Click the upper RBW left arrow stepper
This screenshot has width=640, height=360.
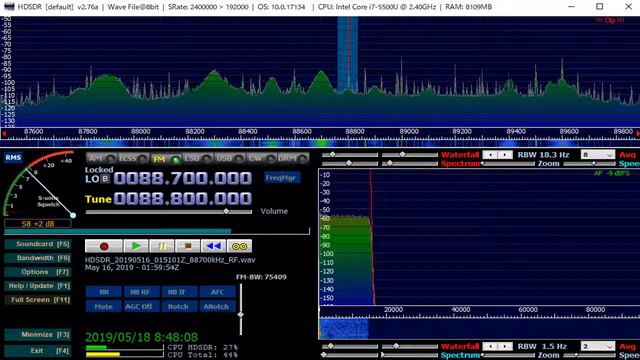coord(490,155)
